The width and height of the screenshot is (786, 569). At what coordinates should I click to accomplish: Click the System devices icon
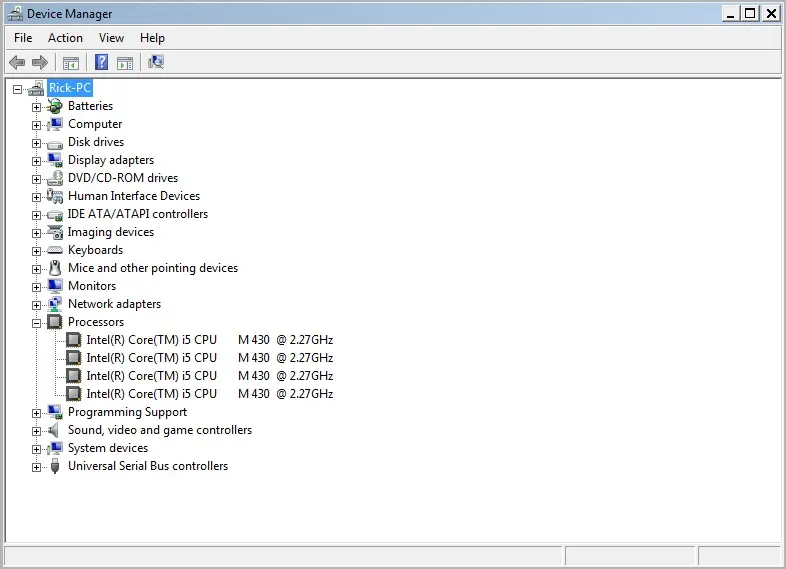pyautogui.click(x=55, y=448)
